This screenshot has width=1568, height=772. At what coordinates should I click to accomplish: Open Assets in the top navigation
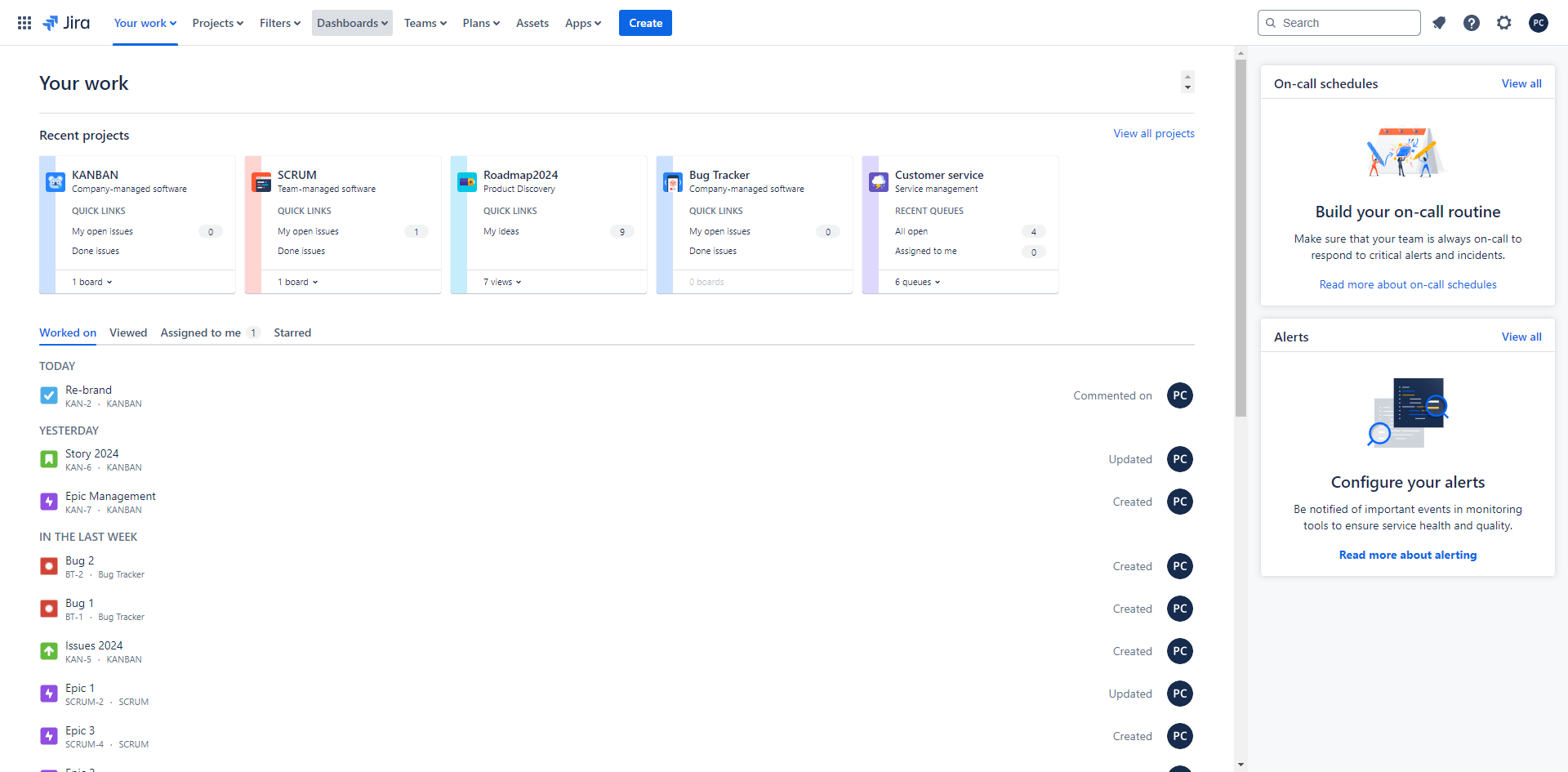click(x=532, y=23)
